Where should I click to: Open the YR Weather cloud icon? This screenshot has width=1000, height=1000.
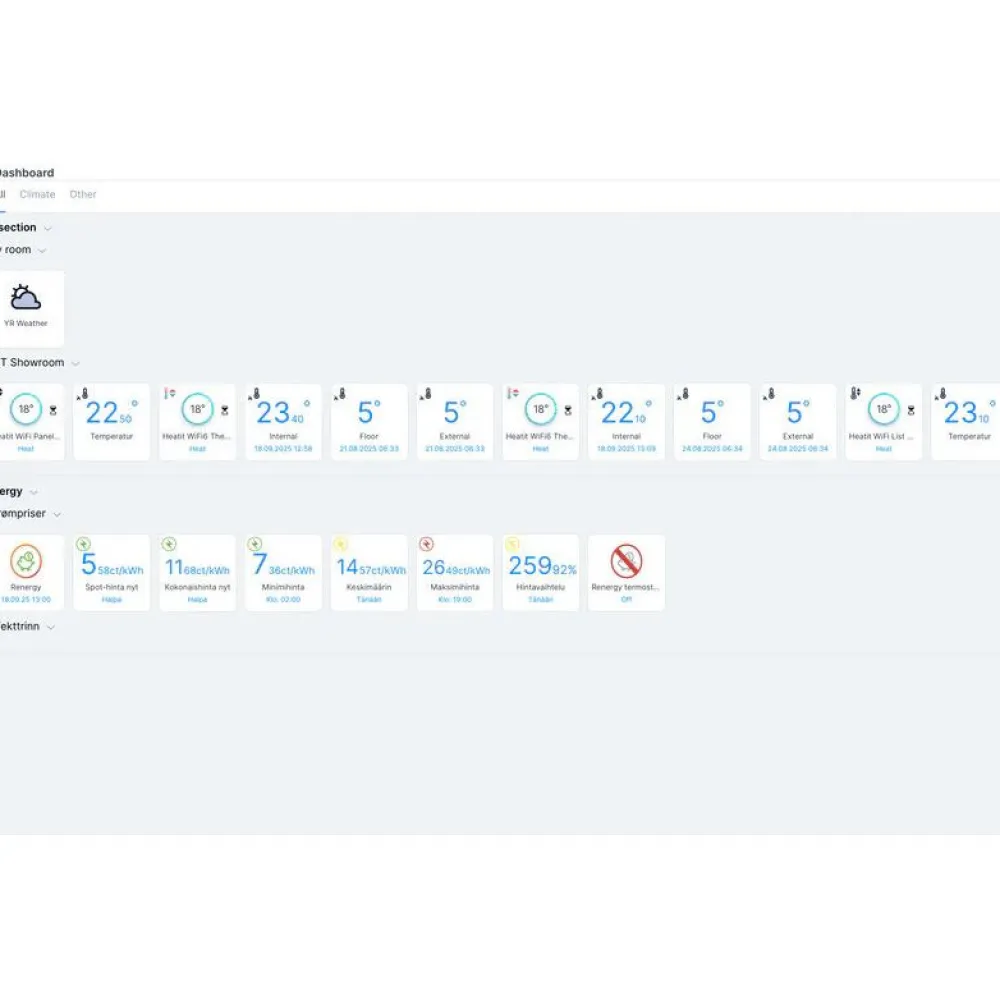[x=26, y=298]
